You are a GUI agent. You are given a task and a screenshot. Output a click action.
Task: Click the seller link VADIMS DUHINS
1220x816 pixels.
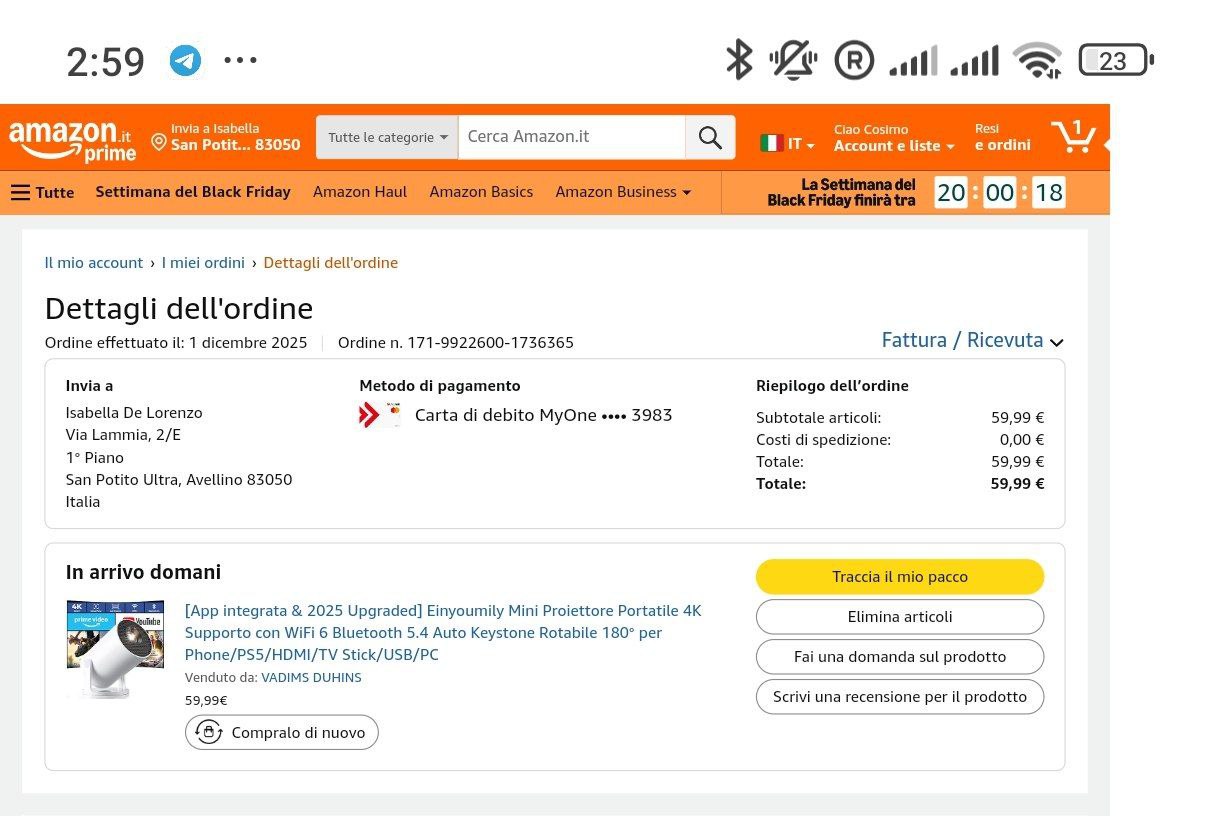click(x=311, y=678)
